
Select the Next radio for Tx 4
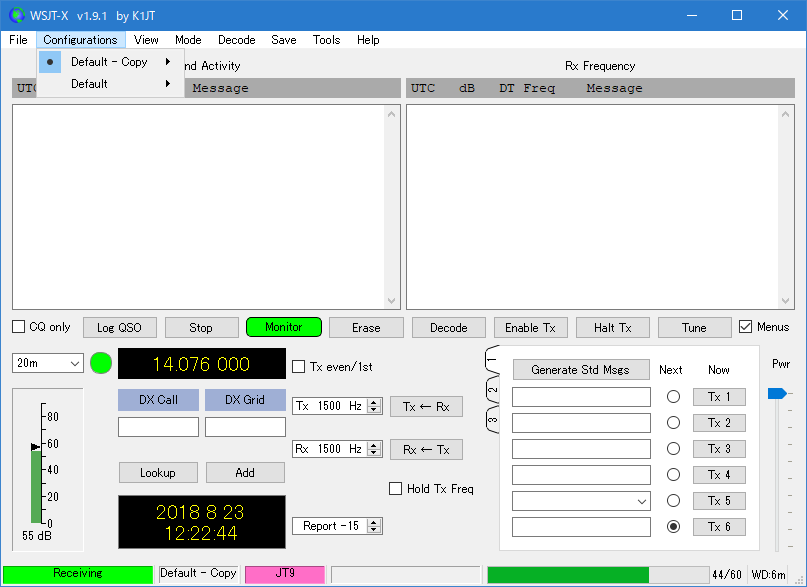point(673,475)
